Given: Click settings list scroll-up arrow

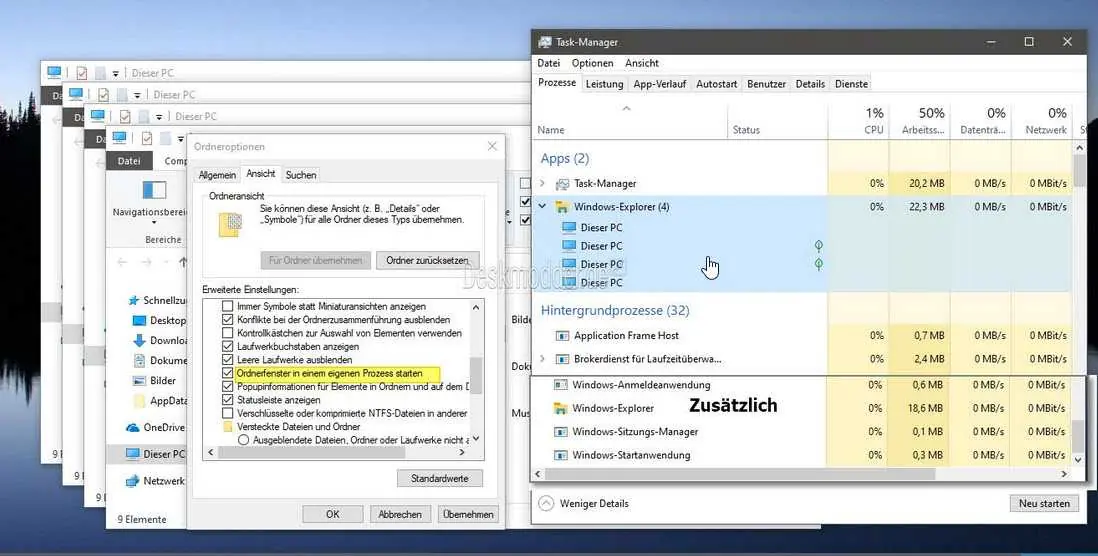Looking at the screenshot, I should pyautogui.click(x=476, y=307).
